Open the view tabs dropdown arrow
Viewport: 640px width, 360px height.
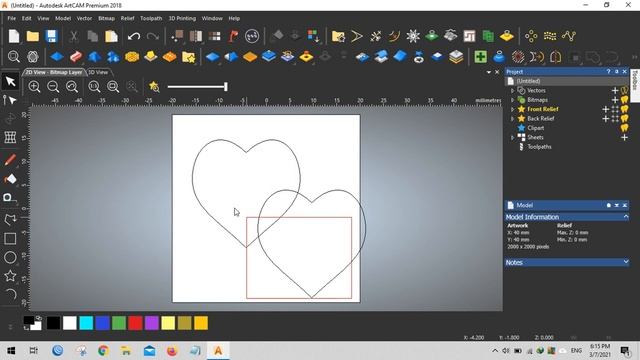pos(489,72)
